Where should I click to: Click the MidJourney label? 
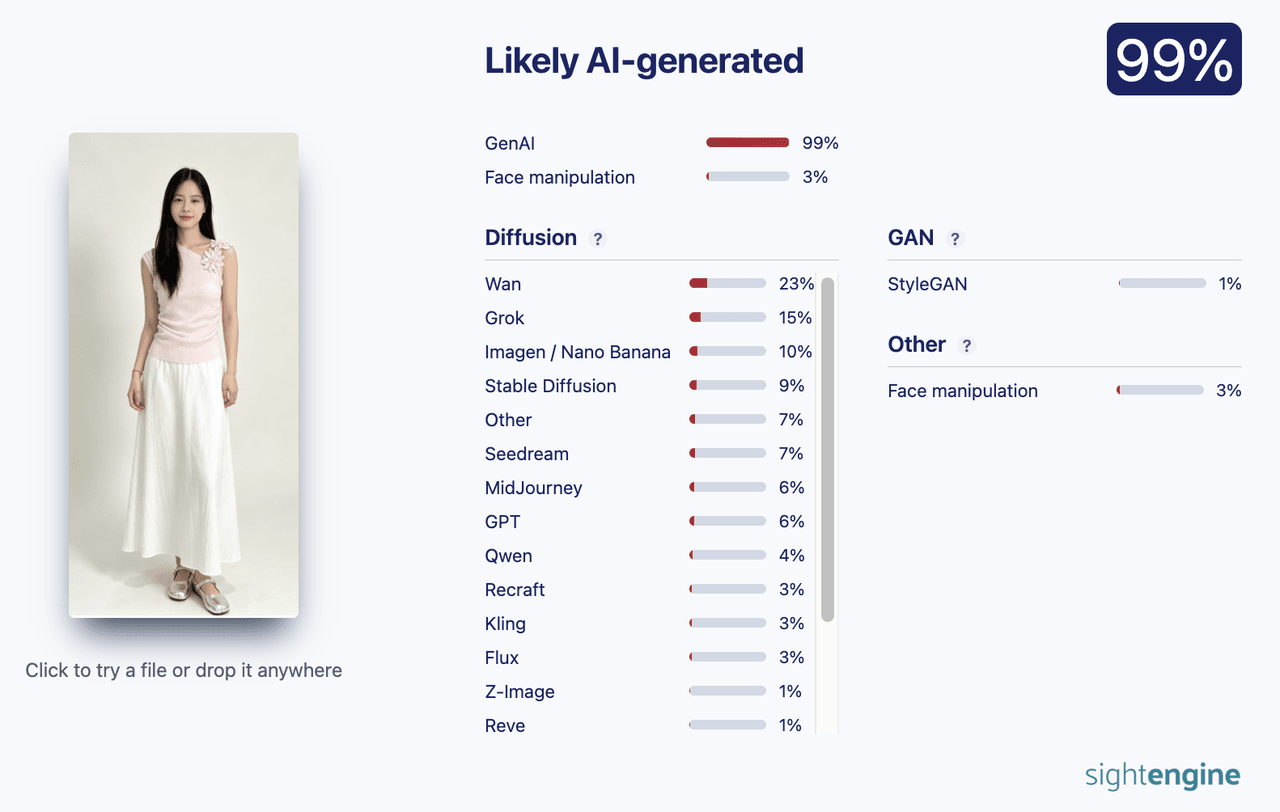534,488
